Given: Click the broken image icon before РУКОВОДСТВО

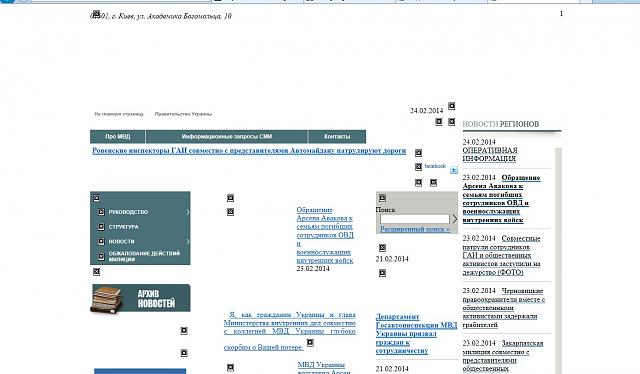Looking at the screenshot, I should click(101, 212).
